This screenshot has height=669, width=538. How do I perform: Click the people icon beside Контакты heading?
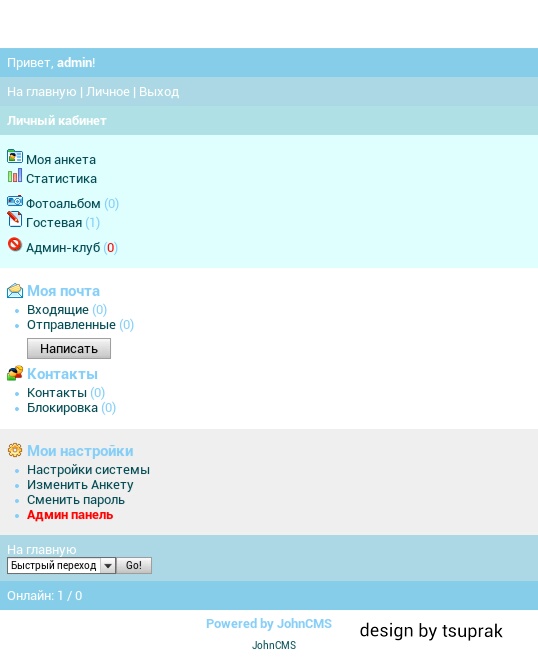(x=15, y=373)
